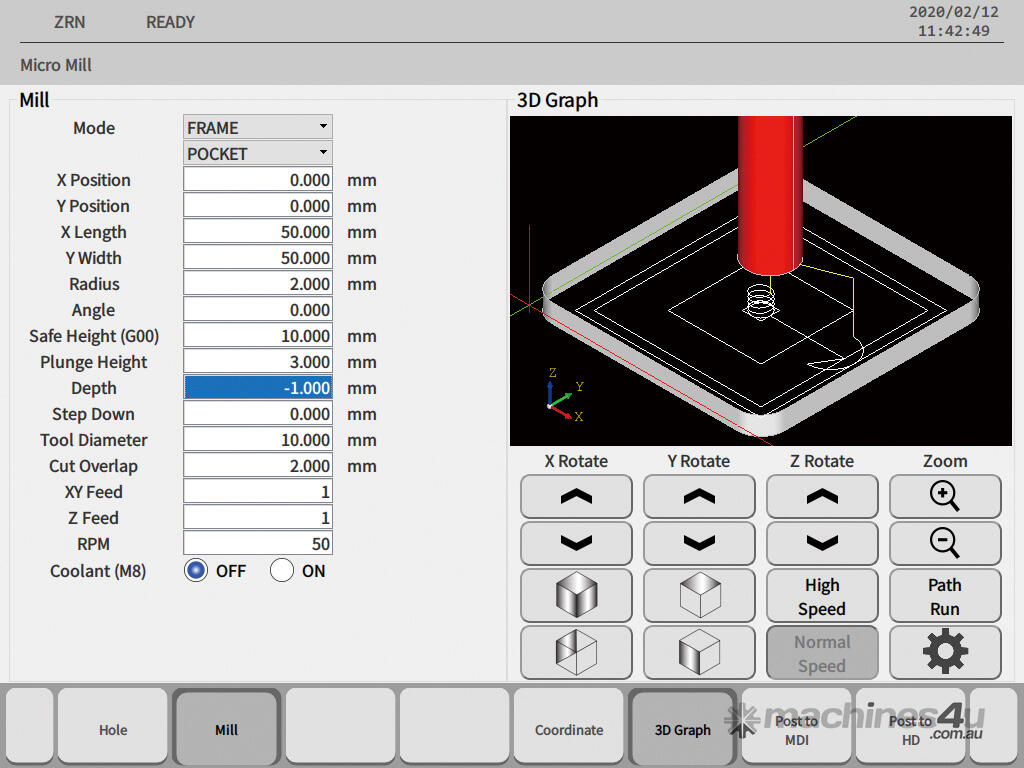The image size is (1024, 768).
Task: Open the FRAME mode dropdown
Action: pyautogui.click(x=258, y=128)
